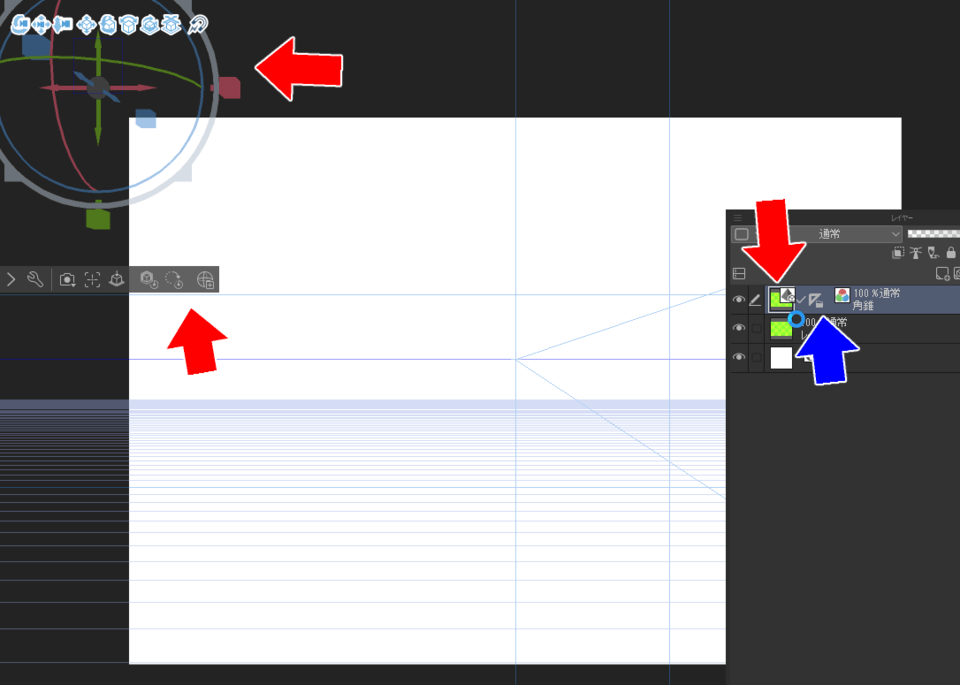This screenshot has width=960, height=685.
Task: Click the reset model scale icon
Action: point(149,280)
